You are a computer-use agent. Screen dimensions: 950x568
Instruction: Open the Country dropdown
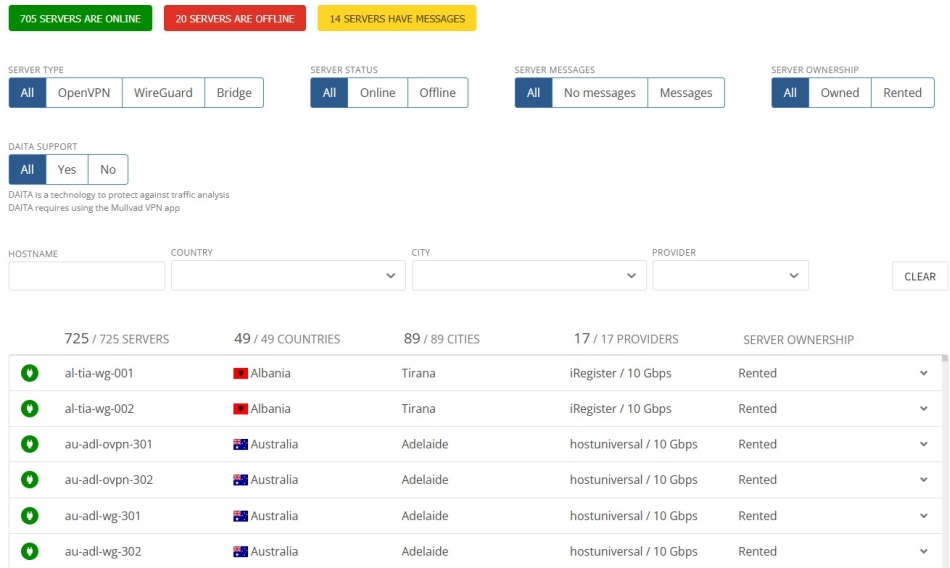coord(288,276)
